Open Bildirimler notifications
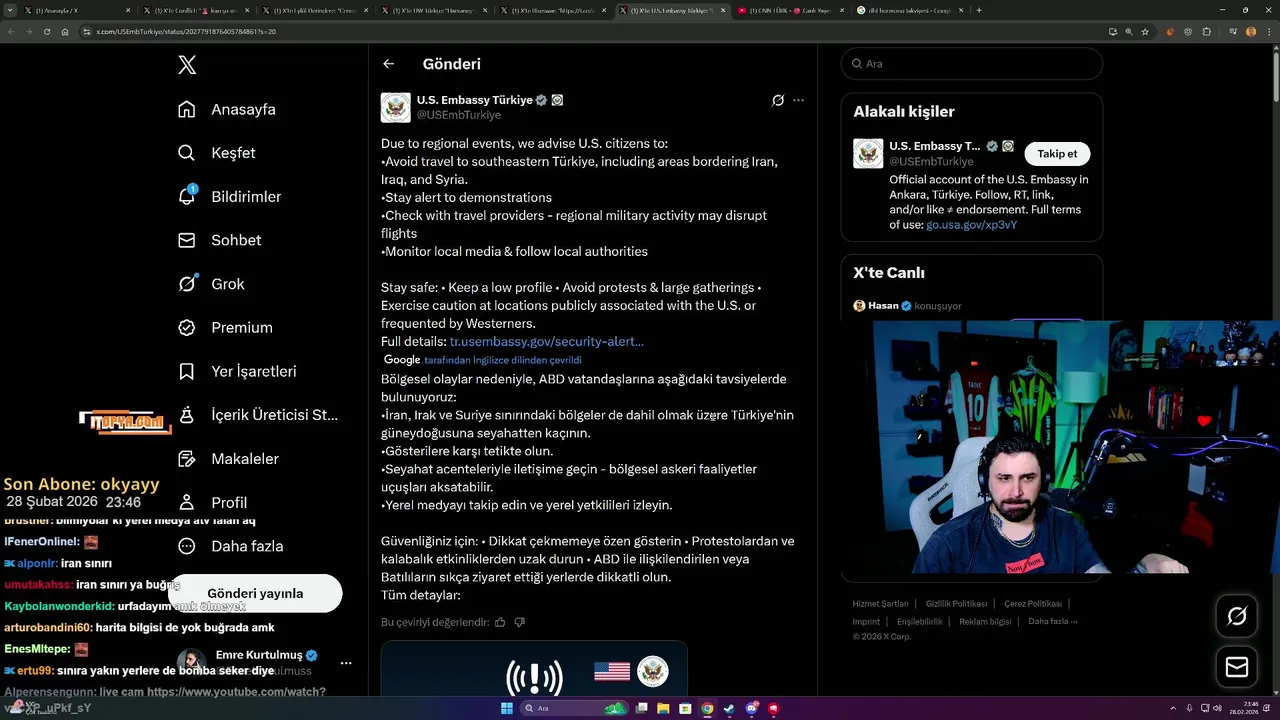 [x=229, y=197]
